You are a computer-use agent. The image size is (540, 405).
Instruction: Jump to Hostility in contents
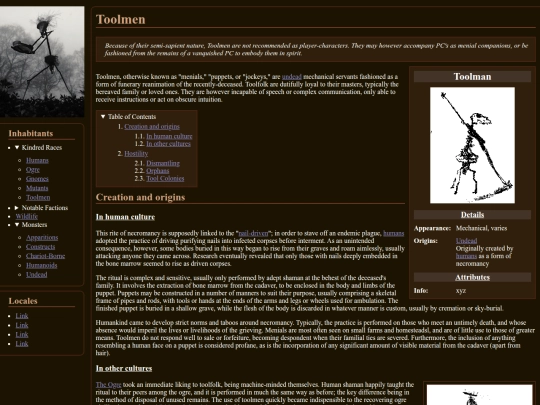[x=136, y=154]
